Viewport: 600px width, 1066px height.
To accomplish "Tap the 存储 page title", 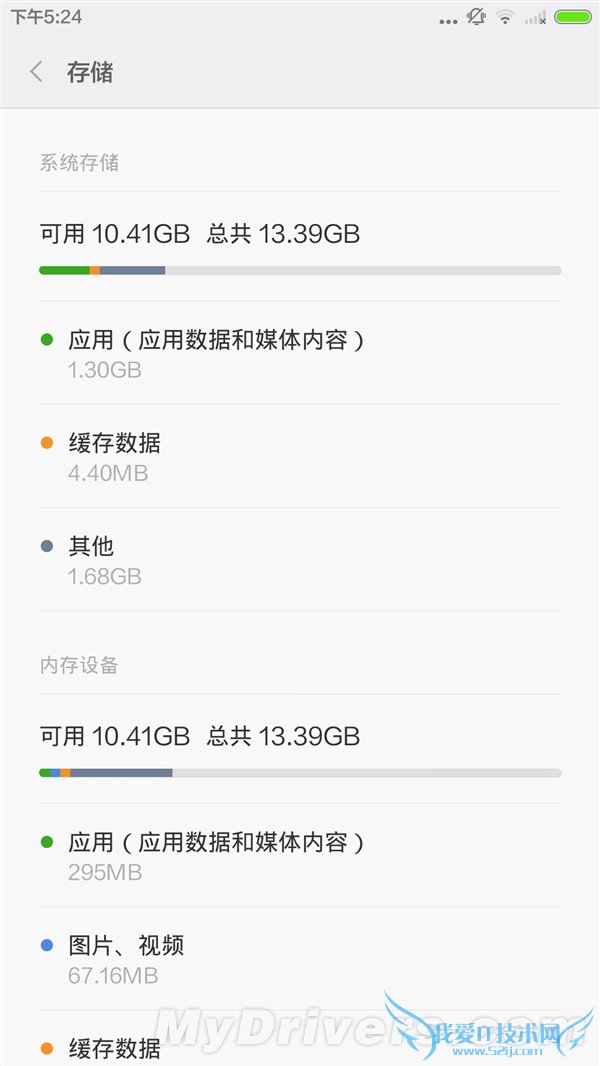I will [90, 72].
